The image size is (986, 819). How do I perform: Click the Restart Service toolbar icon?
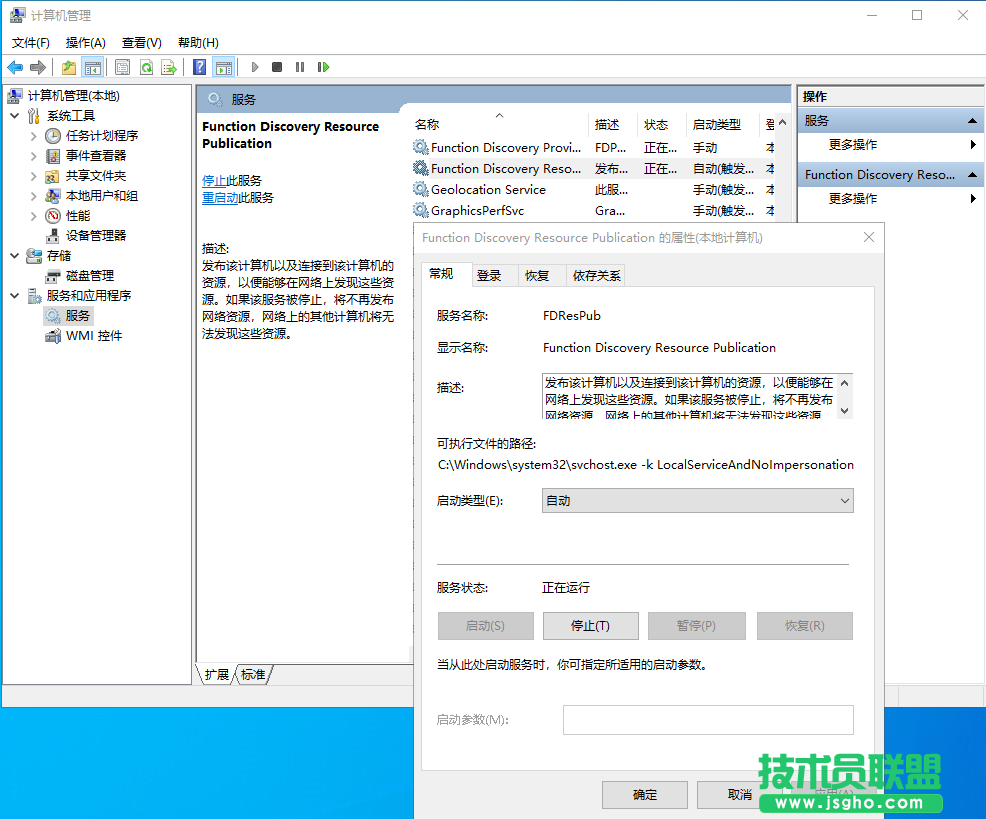(323, 67)
